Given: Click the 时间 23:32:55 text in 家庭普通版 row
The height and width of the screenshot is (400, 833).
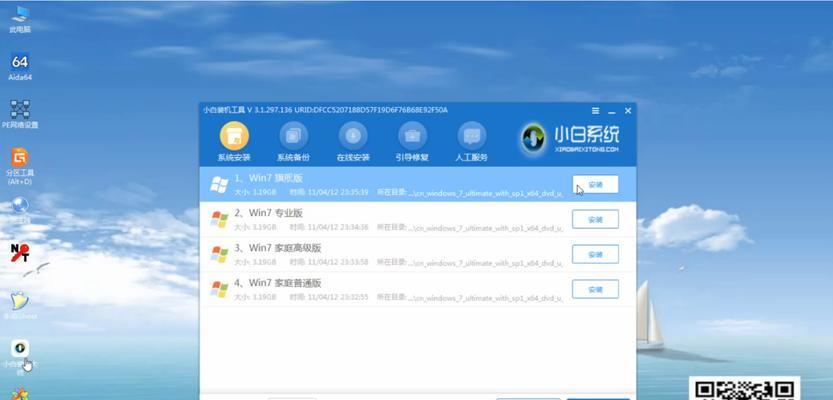Looking at the screenshot, I should (328, 297).
